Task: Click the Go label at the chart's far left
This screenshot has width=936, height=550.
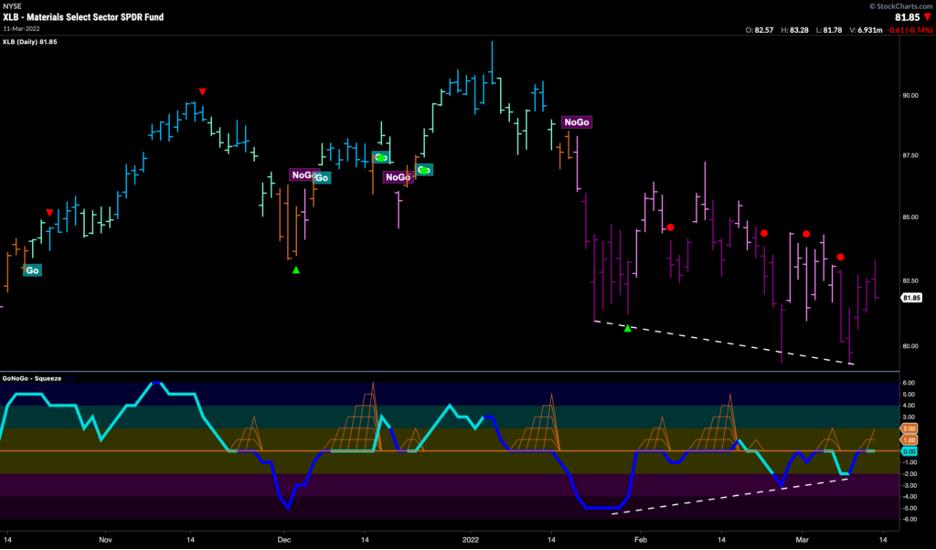Action: [33, 270]
